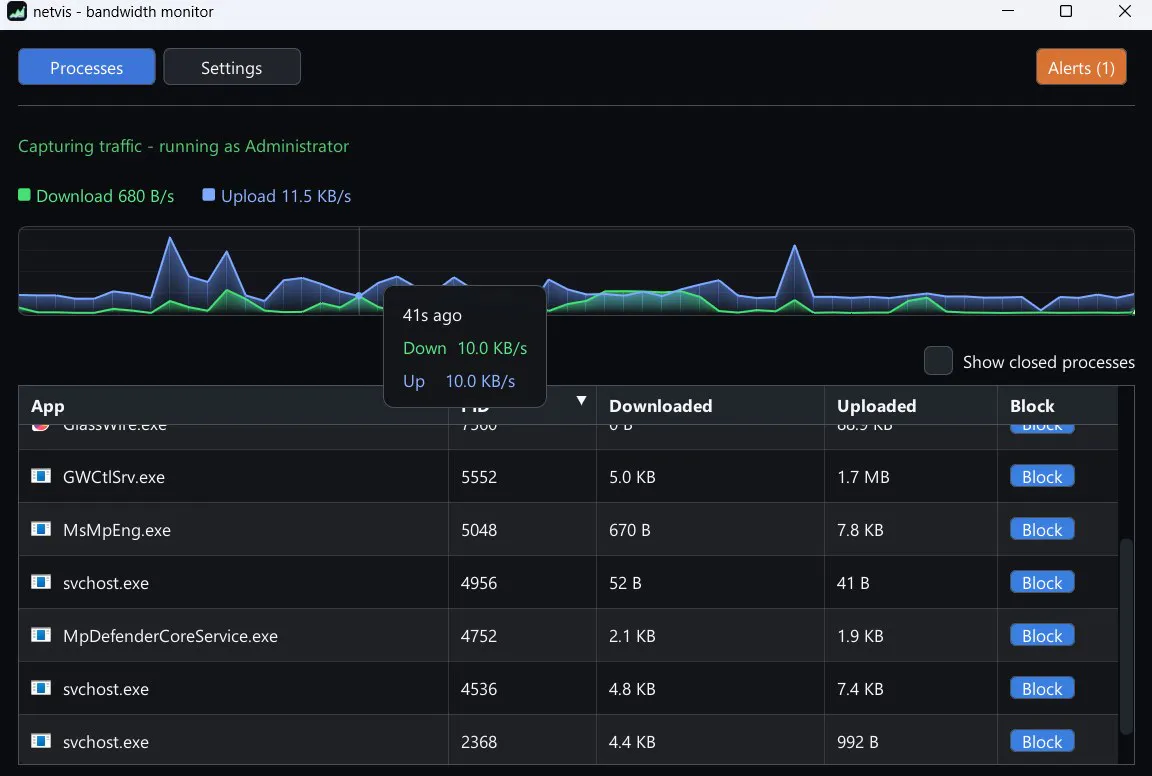Click the blue Upload legend swatch
The image size is (1152, 776).
[209, 195]
